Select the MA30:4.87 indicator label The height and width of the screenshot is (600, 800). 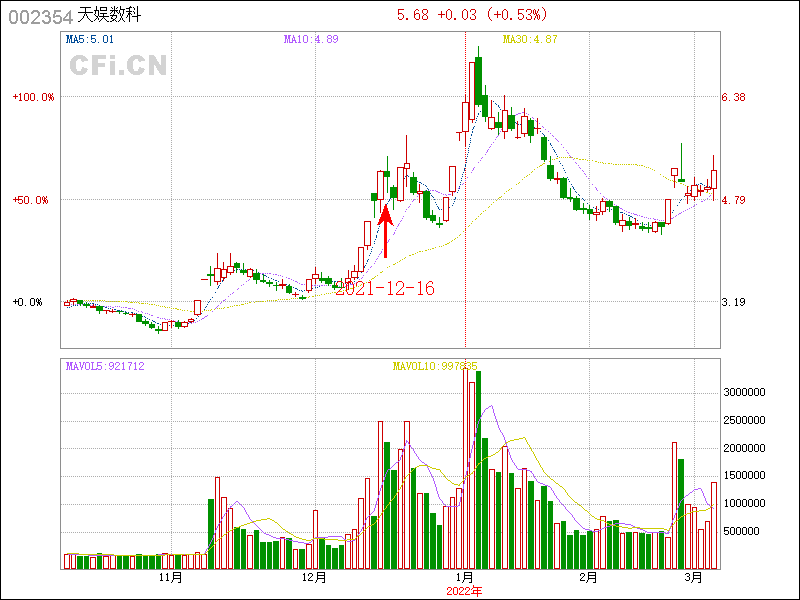(529, 40)
